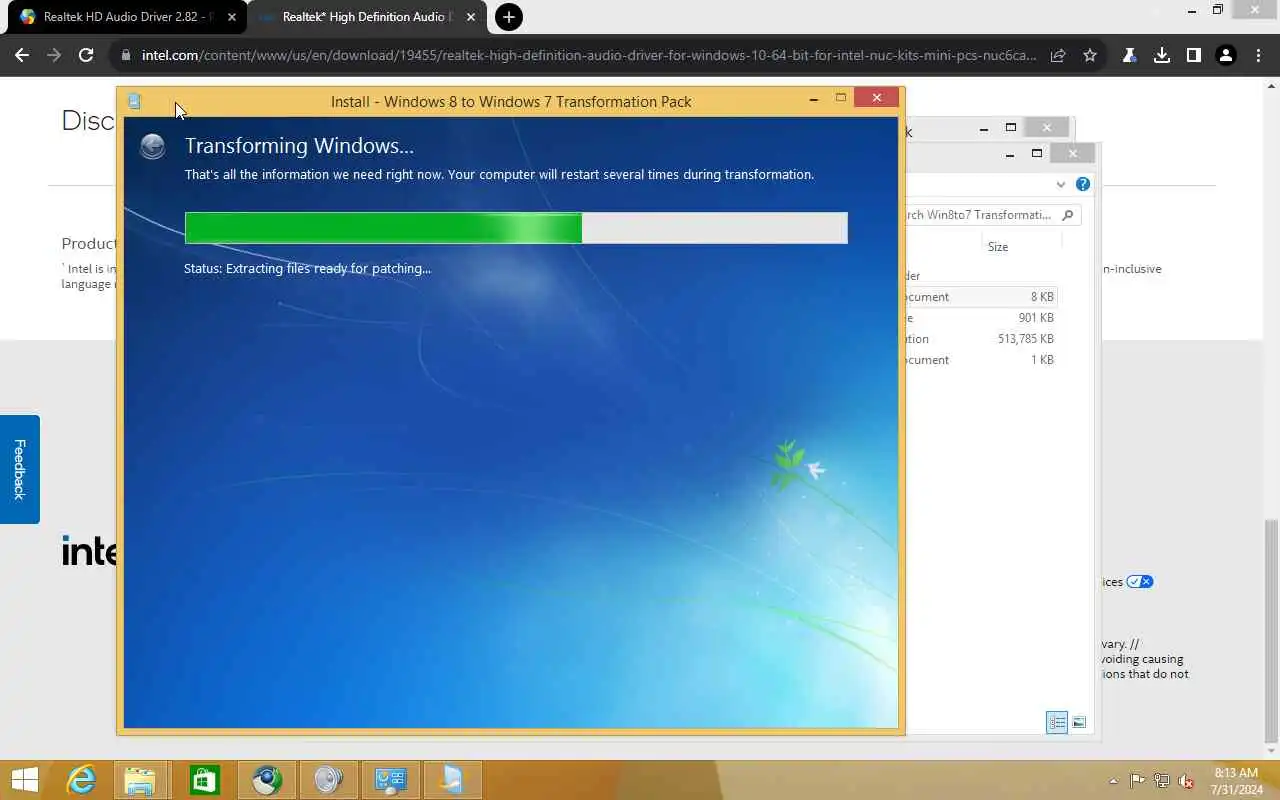Launch Internet Explorer from taskbar
This screenshot has width=1280, height=800.
80,780
